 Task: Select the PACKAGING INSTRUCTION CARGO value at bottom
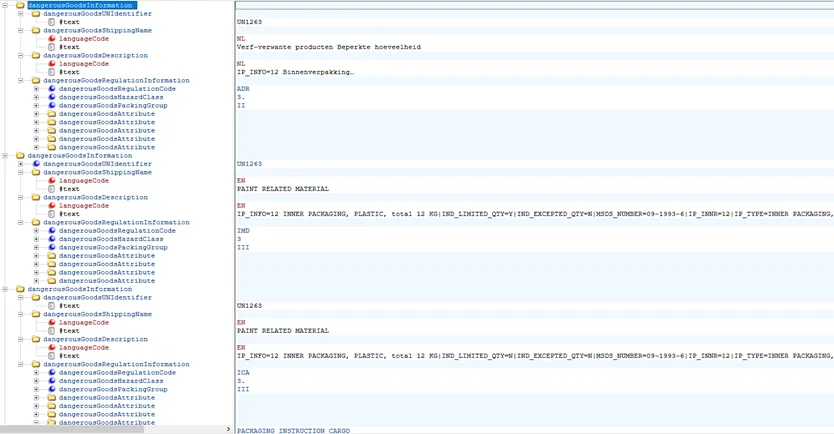pos(293,430)
